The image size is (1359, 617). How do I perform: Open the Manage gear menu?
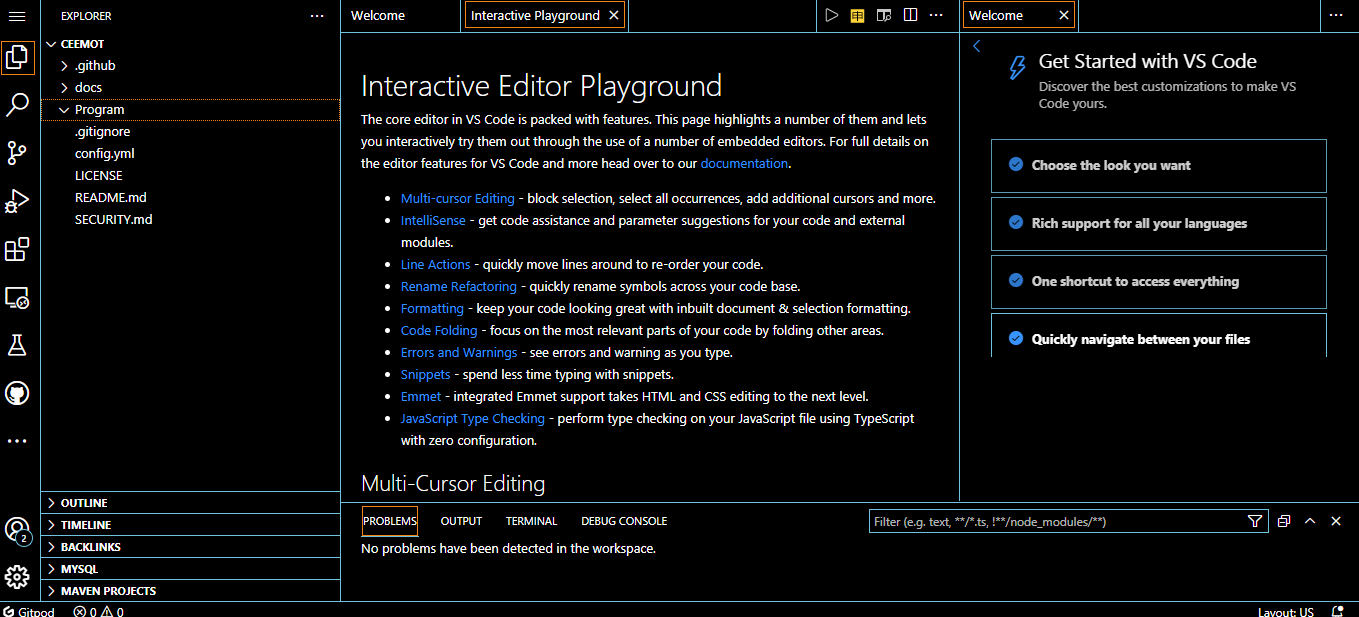tap(17, 577)
